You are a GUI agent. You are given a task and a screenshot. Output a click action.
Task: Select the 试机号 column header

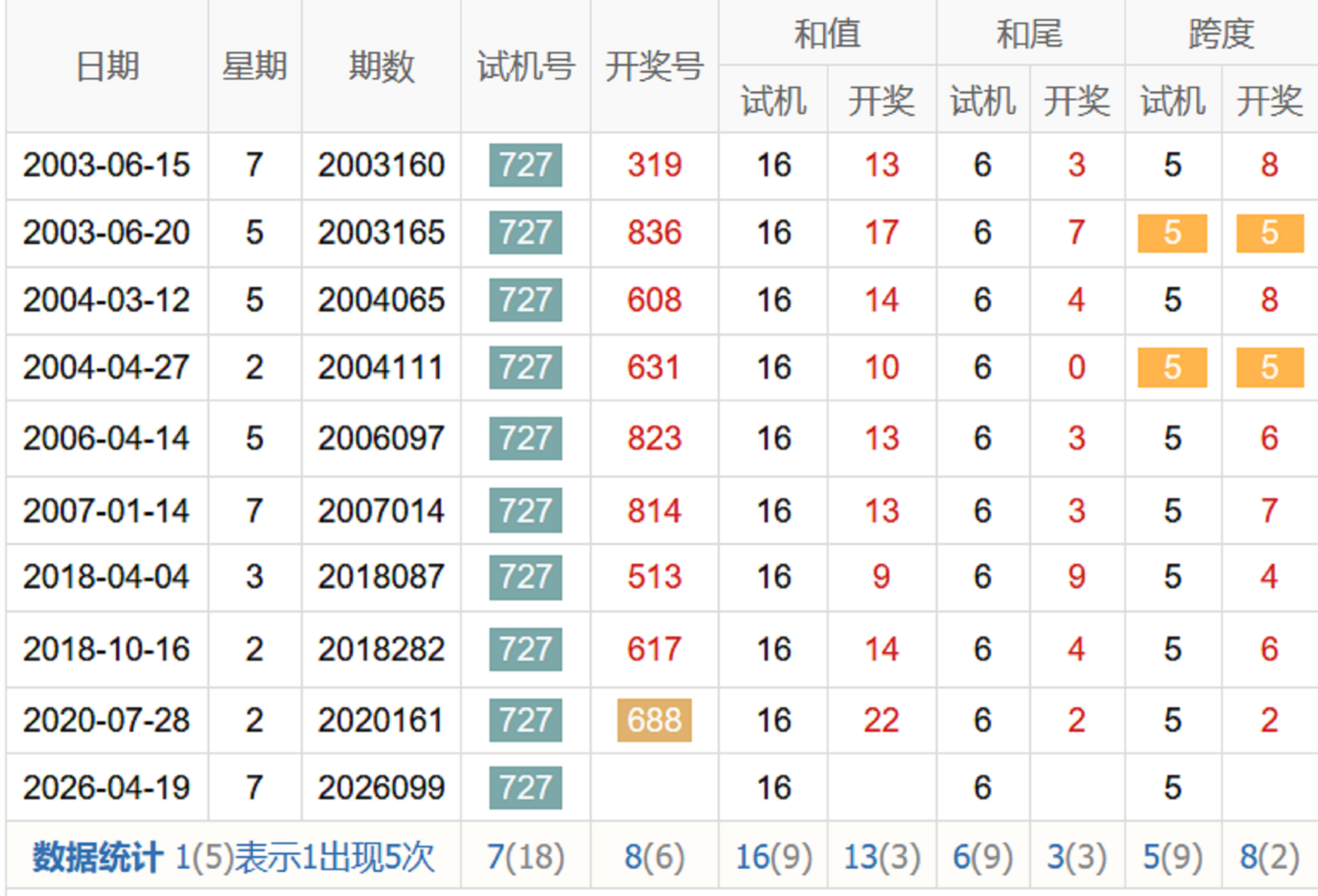click(x=526, y=66)
